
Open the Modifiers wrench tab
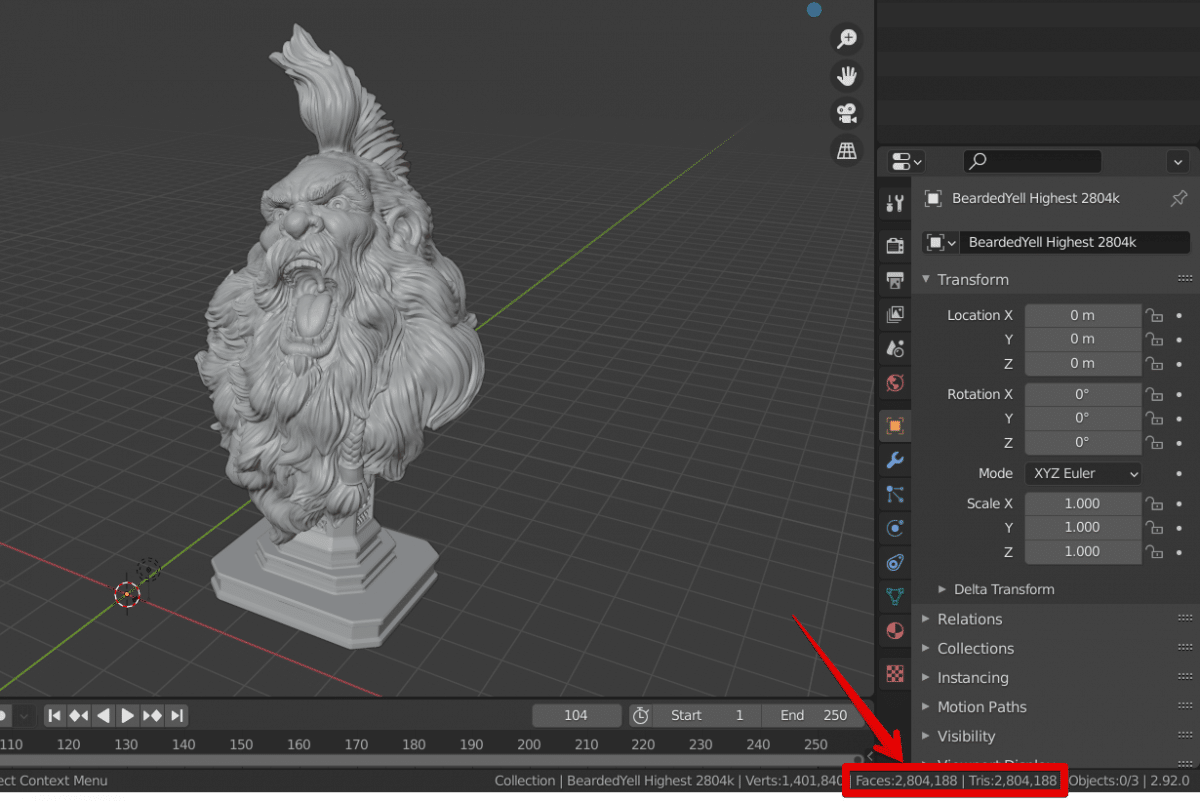tap(895, 460)
